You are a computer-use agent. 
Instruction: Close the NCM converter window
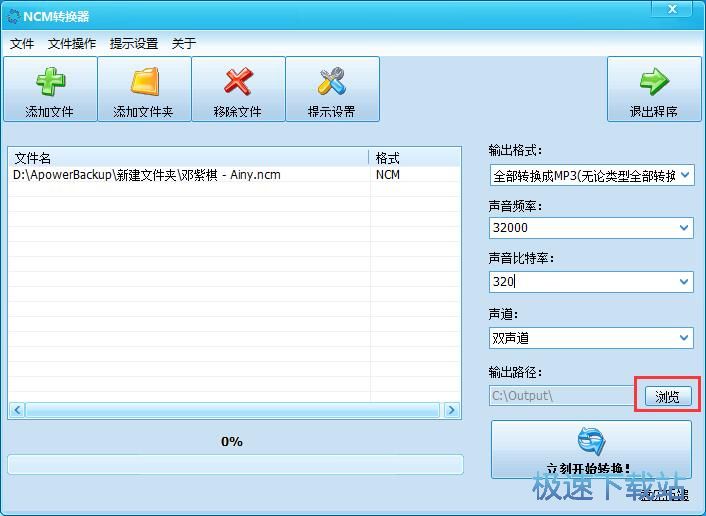coord(673,9)
